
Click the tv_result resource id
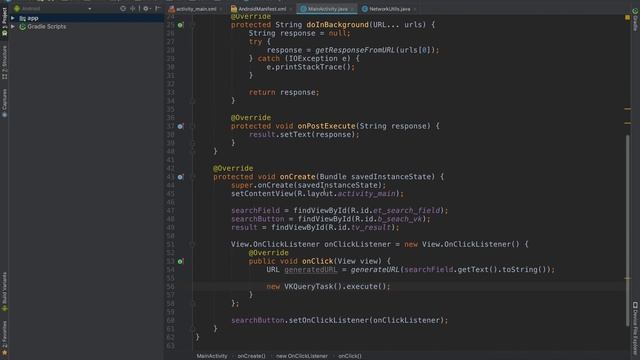(371, 227)
